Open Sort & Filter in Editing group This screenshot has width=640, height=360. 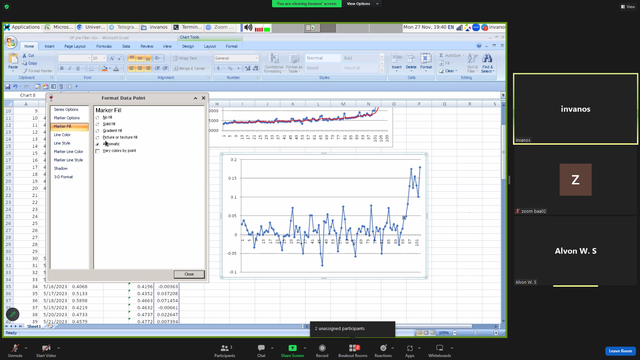click(x=473, y=63)
